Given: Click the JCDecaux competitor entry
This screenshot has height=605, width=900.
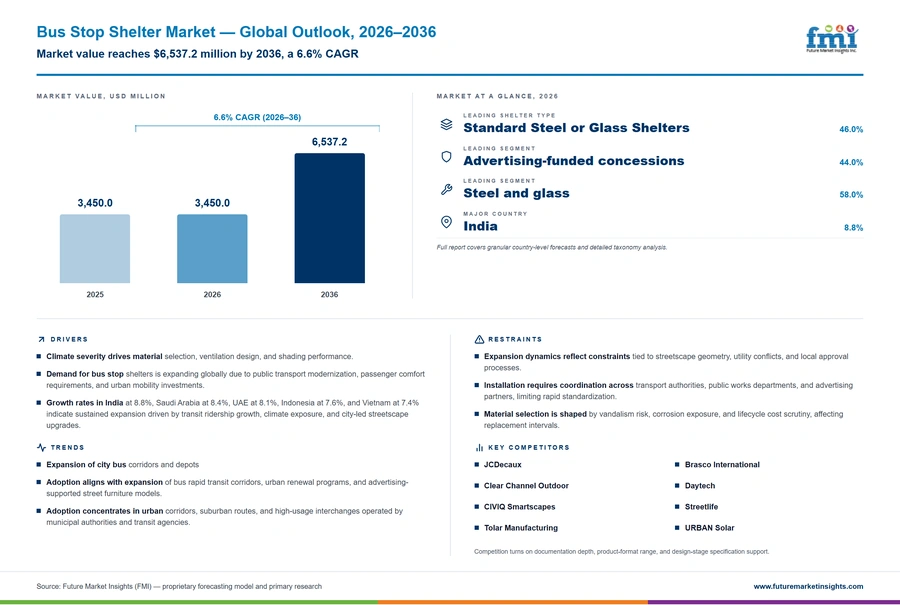Looking at the screenshot, I should pos(502,464).
